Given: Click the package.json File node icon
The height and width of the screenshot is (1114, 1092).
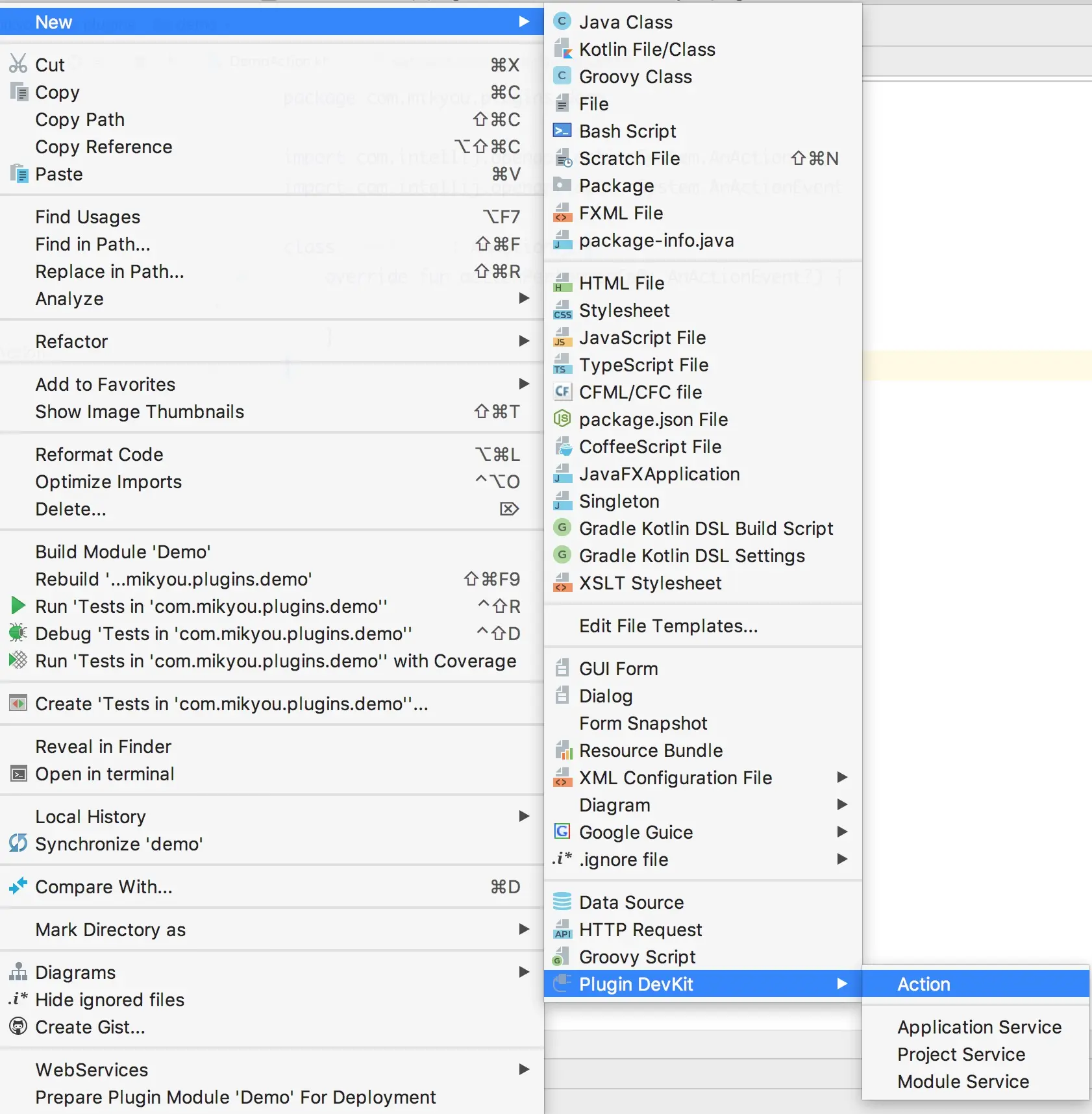Looking at the screenshot, I should [x=562, y=419].
